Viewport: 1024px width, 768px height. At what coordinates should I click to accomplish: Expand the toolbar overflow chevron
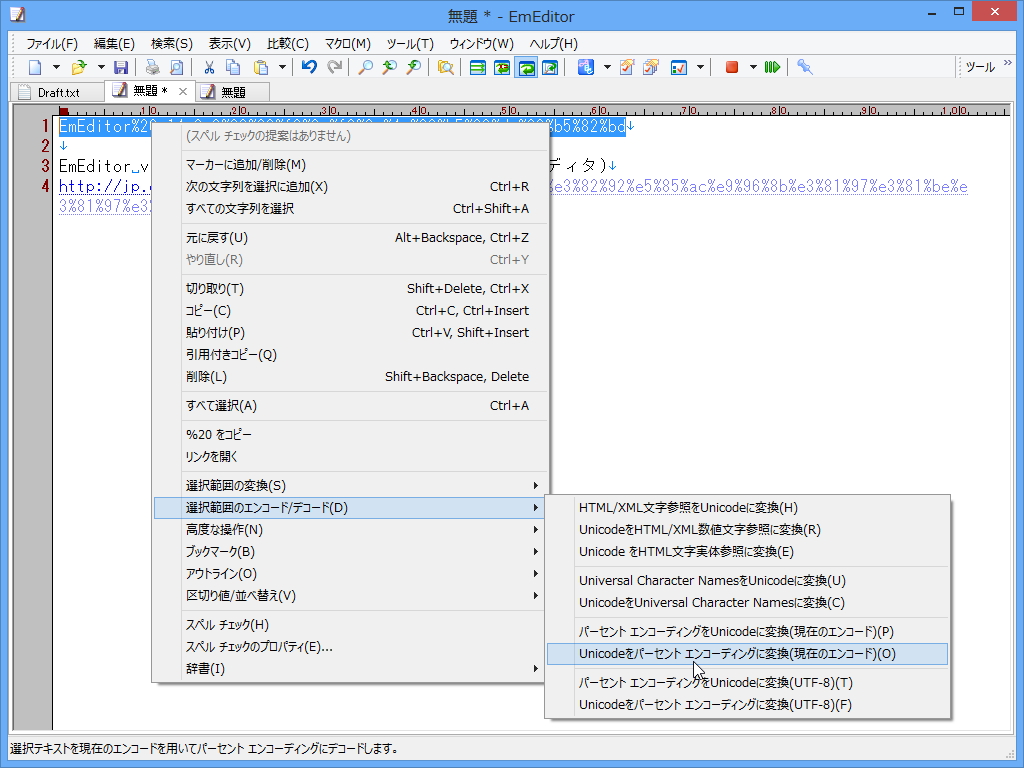point(1008,63)
